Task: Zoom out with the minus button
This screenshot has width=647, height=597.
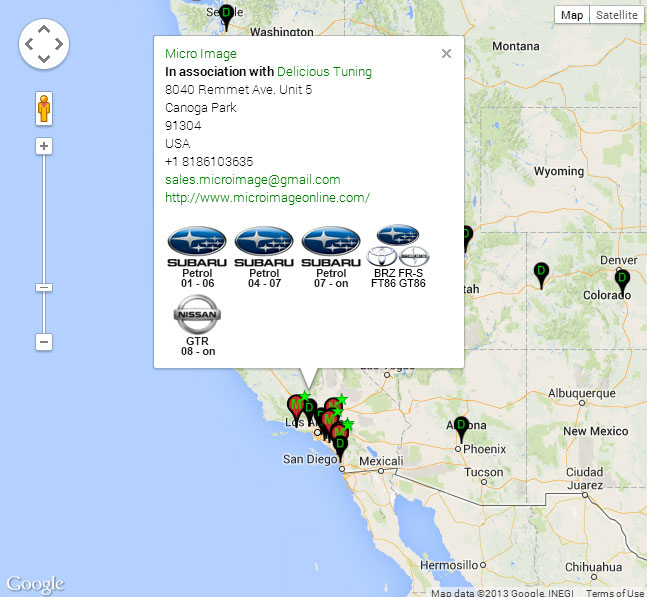Action: click(x=44, y=342)
